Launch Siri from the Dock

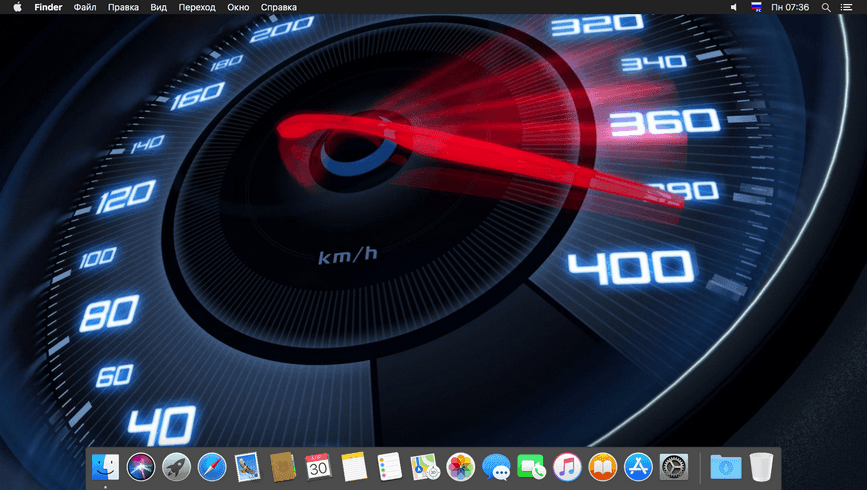(x=140, y=467)
